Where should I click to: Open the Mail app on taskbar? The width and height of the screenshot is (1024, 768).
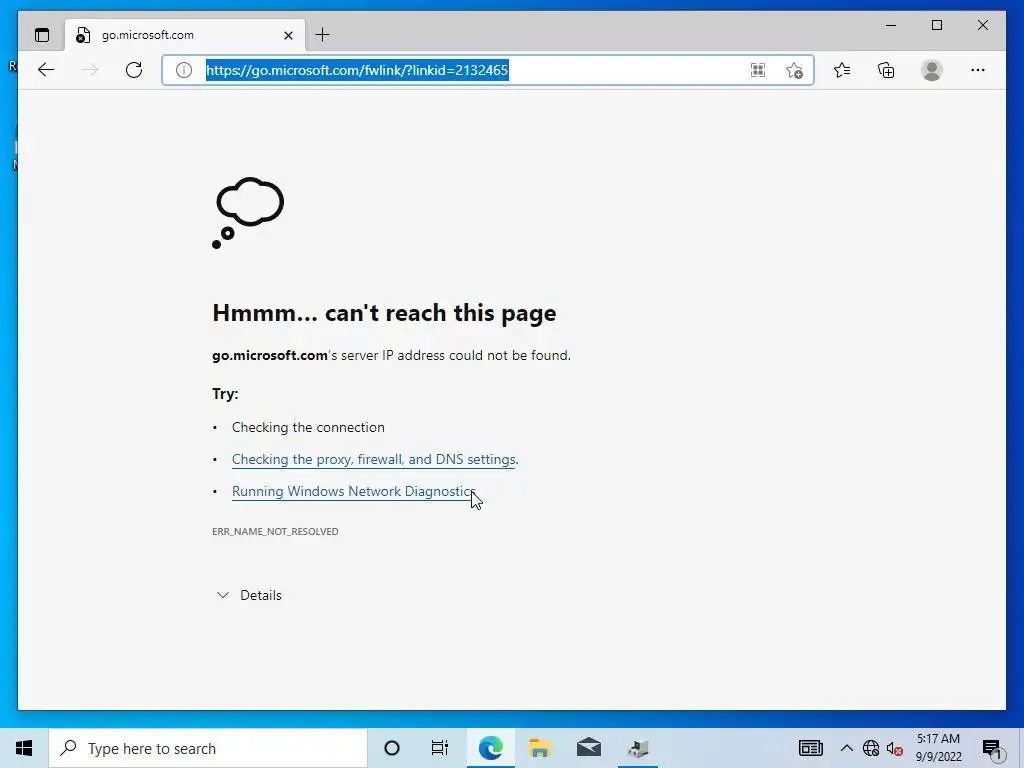pos(589,748)
